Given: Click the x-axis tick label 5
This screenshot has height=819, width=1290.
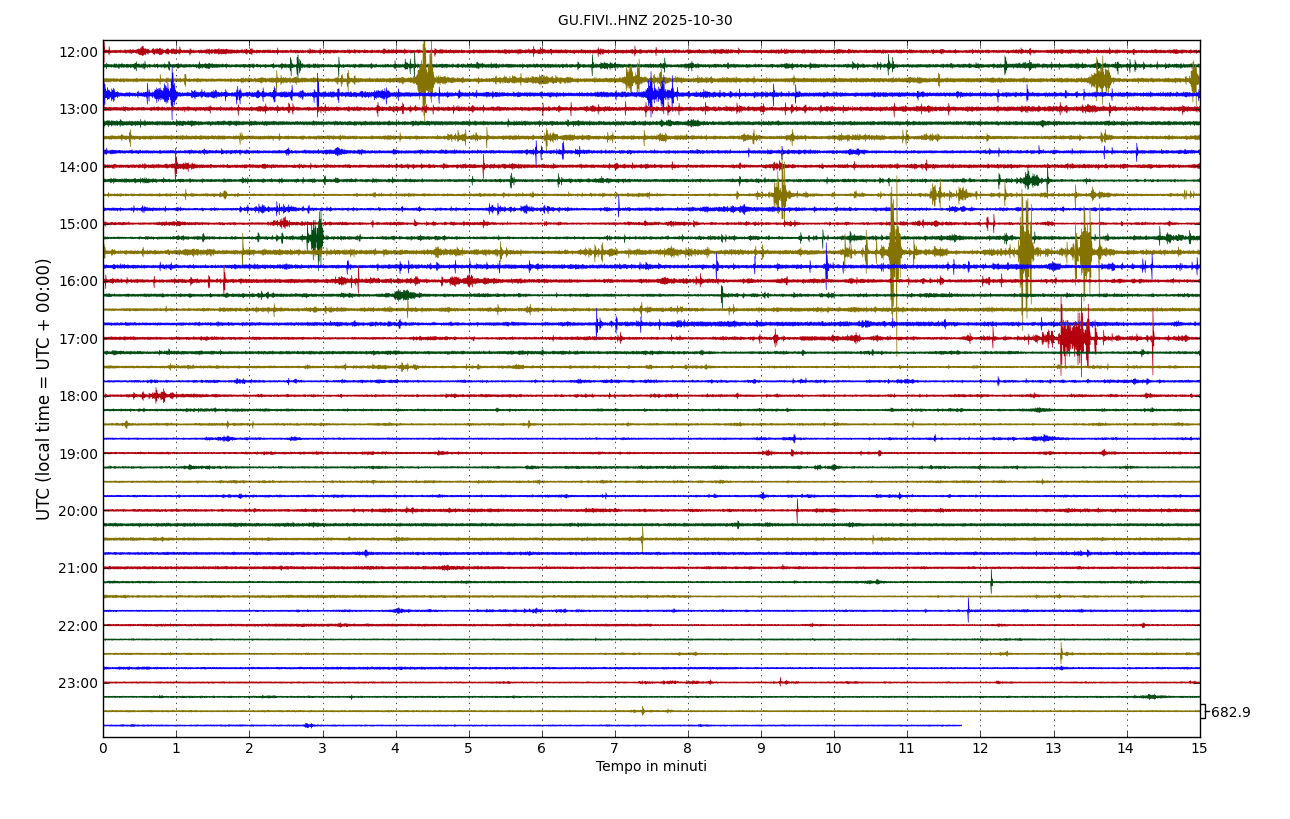Looking at the screenshot, I should click(468, 748).
